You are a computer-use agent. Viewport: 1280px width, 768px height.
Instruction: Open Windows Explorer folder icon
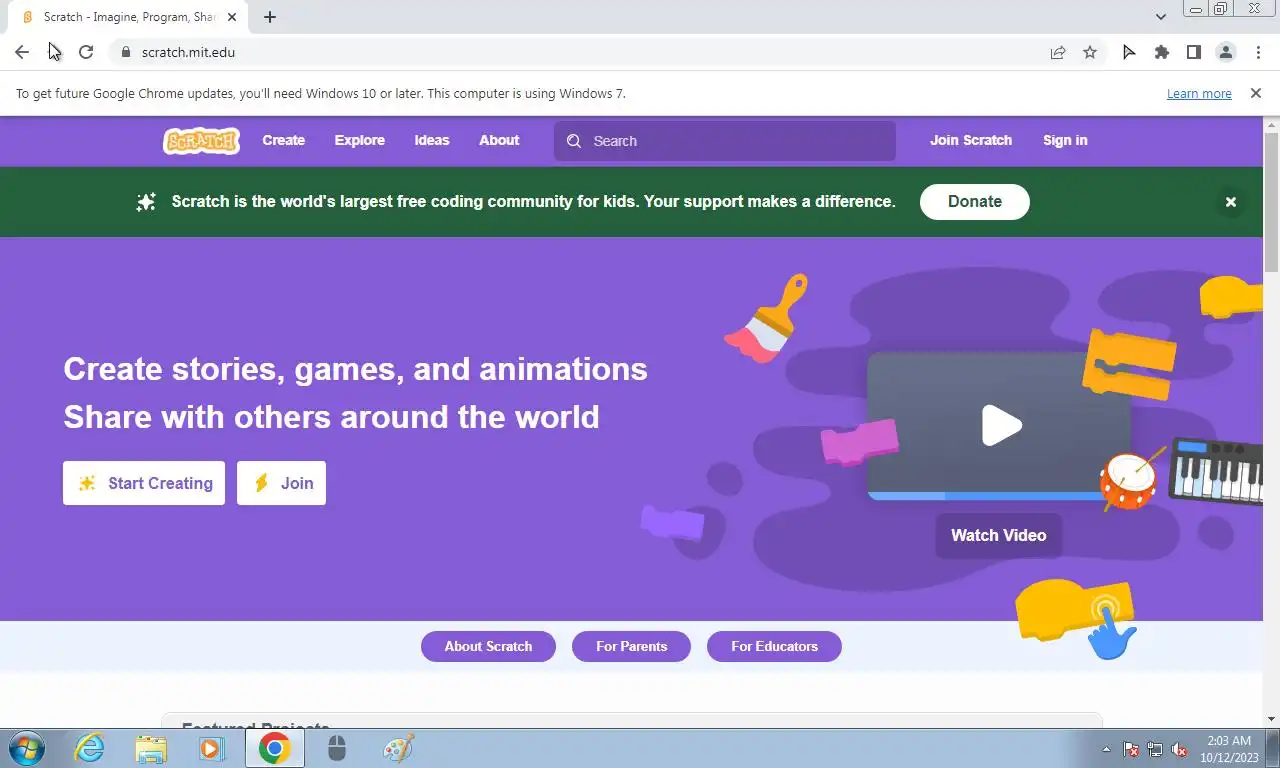click(151, 748)
